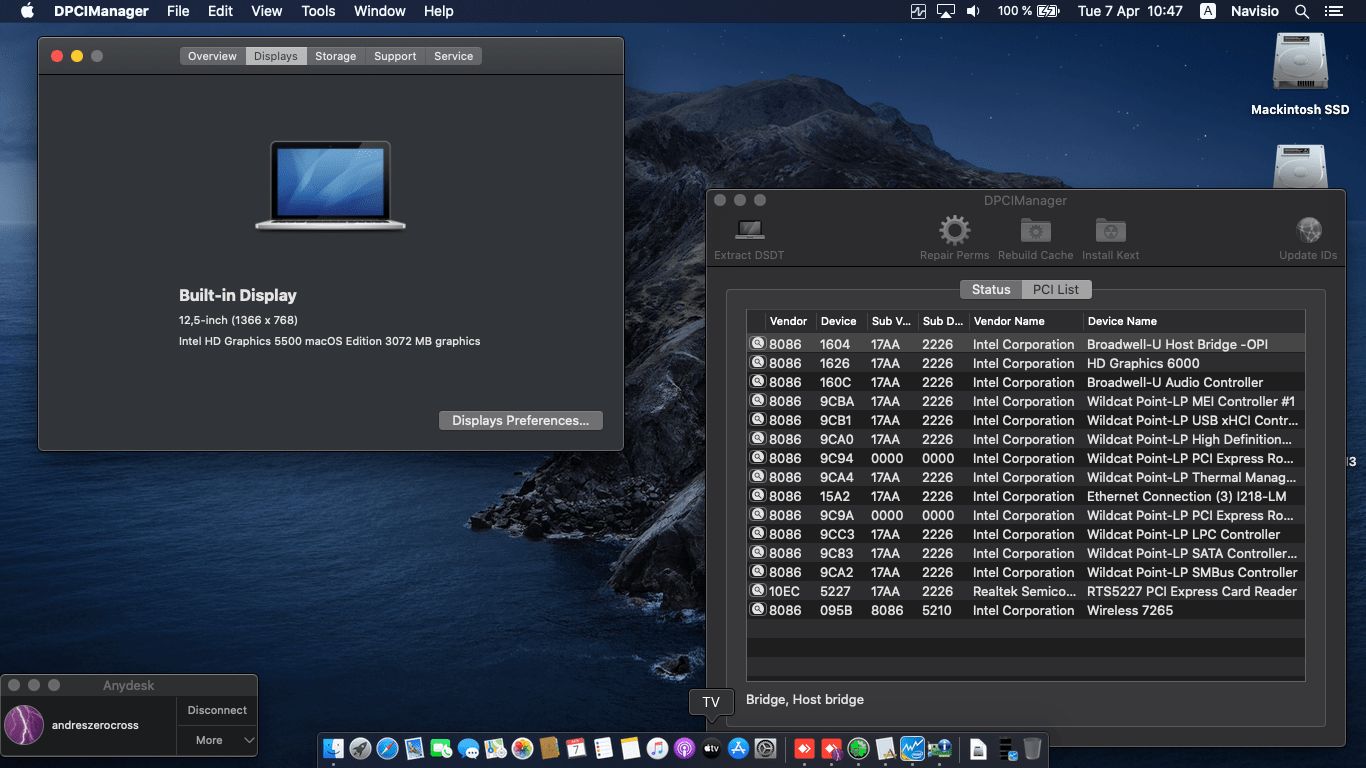
Task: Open Apple TV app from the dock
Action: (x=711, y=748)
